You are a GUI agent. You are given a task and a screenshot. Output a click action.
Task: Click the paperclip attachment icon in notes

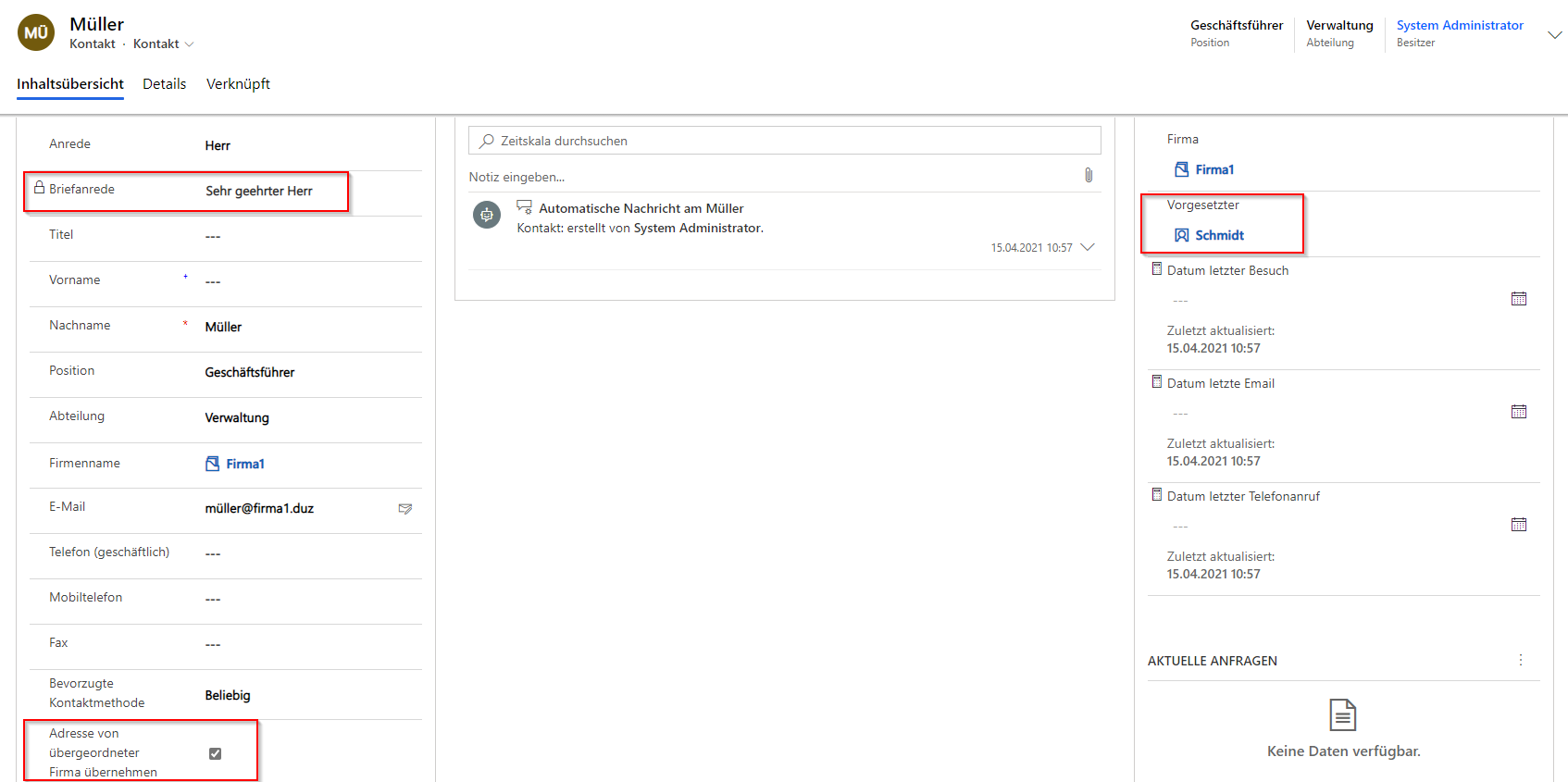pyautogui.click(x=1089, y=176)
